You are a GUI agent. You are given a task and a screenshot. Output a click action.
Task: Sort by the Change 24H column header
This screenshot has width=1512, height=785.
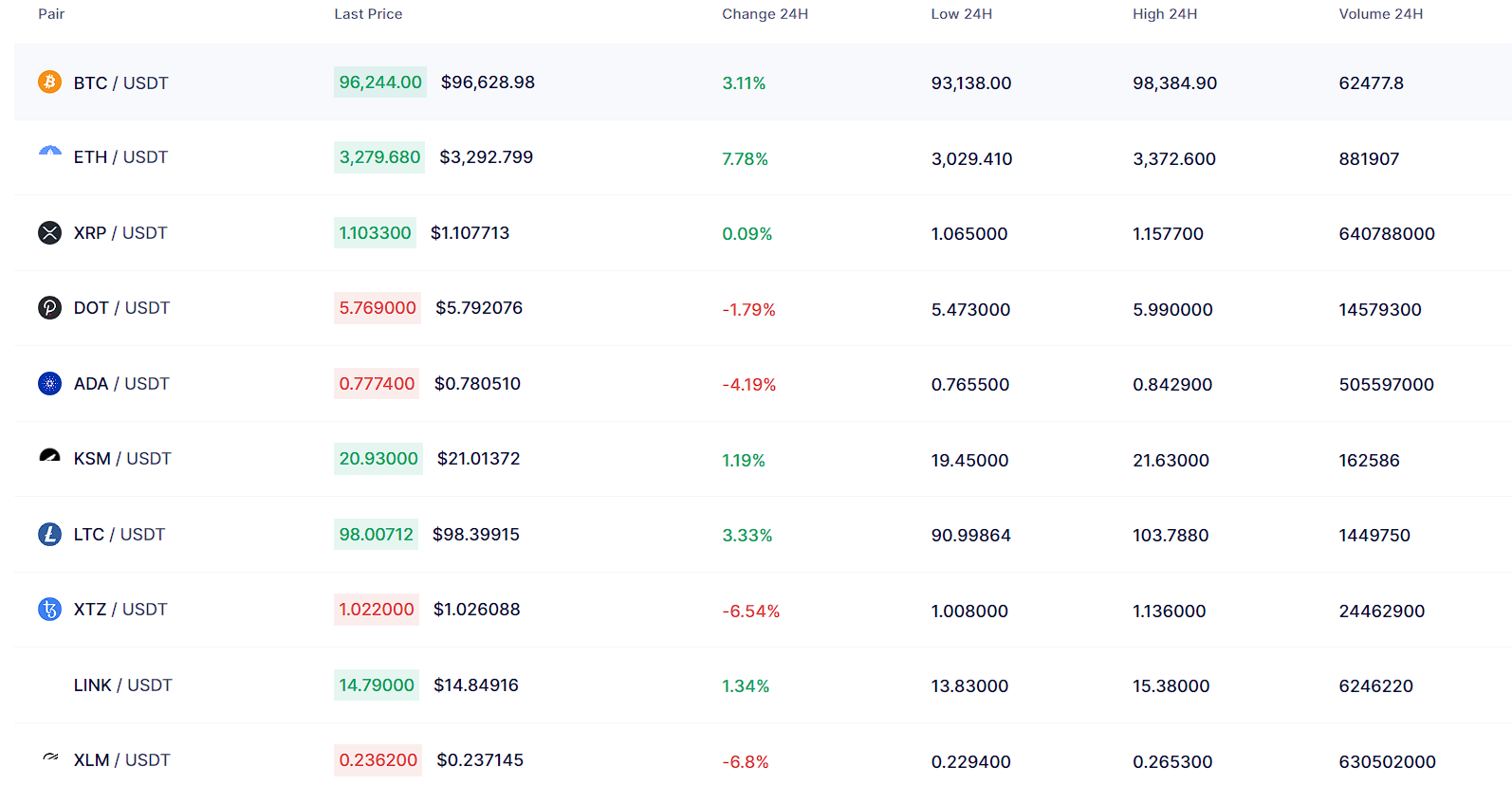point(765,14)
